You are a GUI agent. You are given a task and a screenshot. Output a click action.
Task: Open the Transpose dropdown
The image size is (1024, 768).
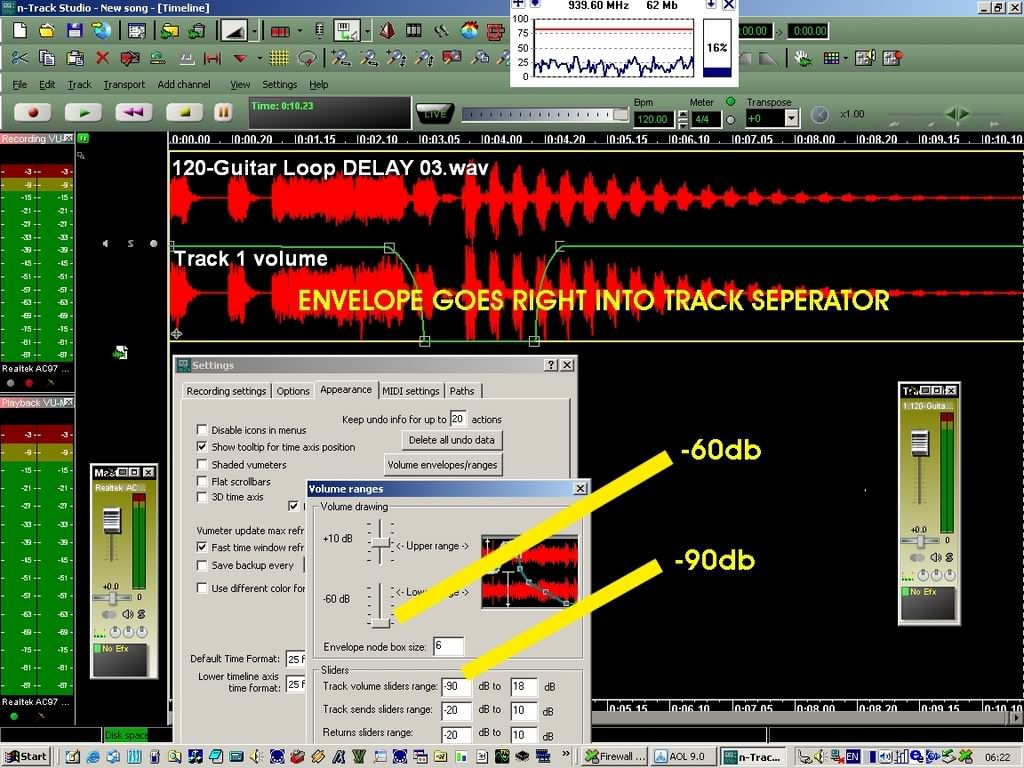click(x=792, y=118)
